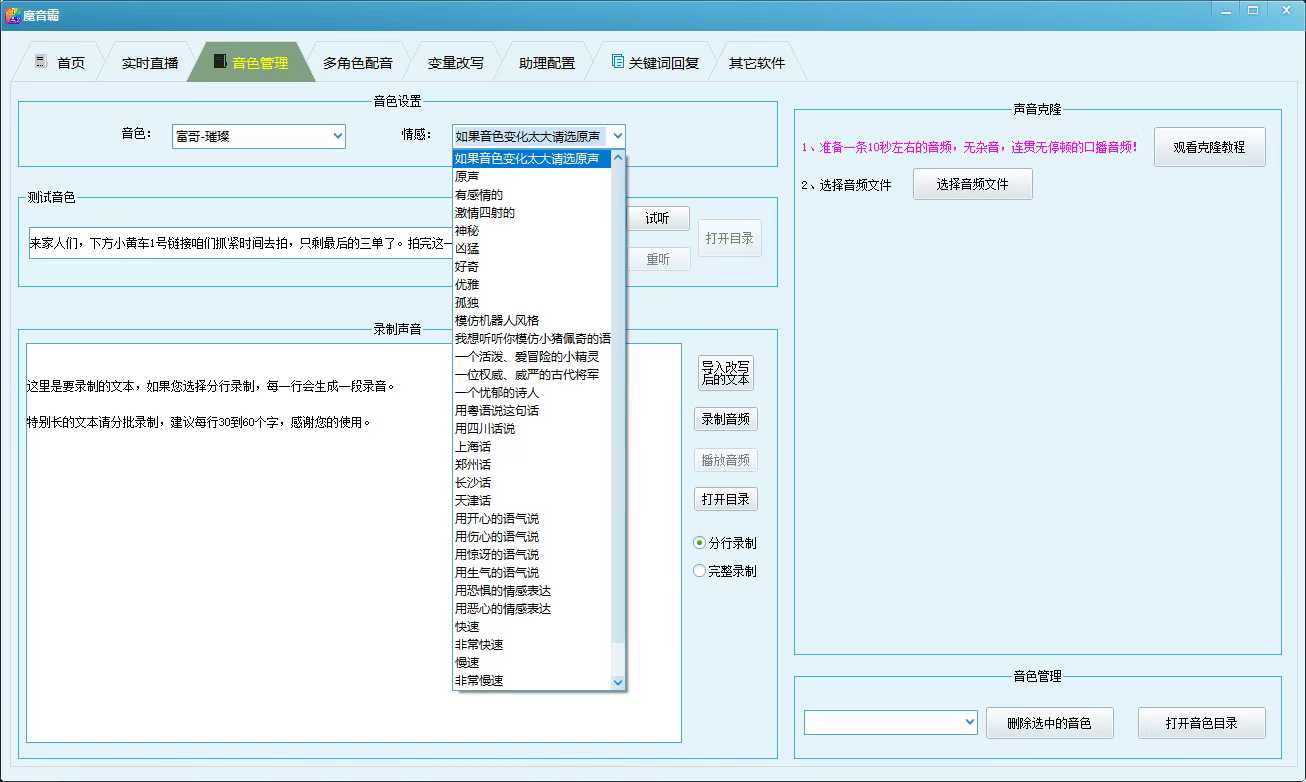Click 删除选中的音色 button
This screenshot has height=782, width=1306.
pos(1049,723)
